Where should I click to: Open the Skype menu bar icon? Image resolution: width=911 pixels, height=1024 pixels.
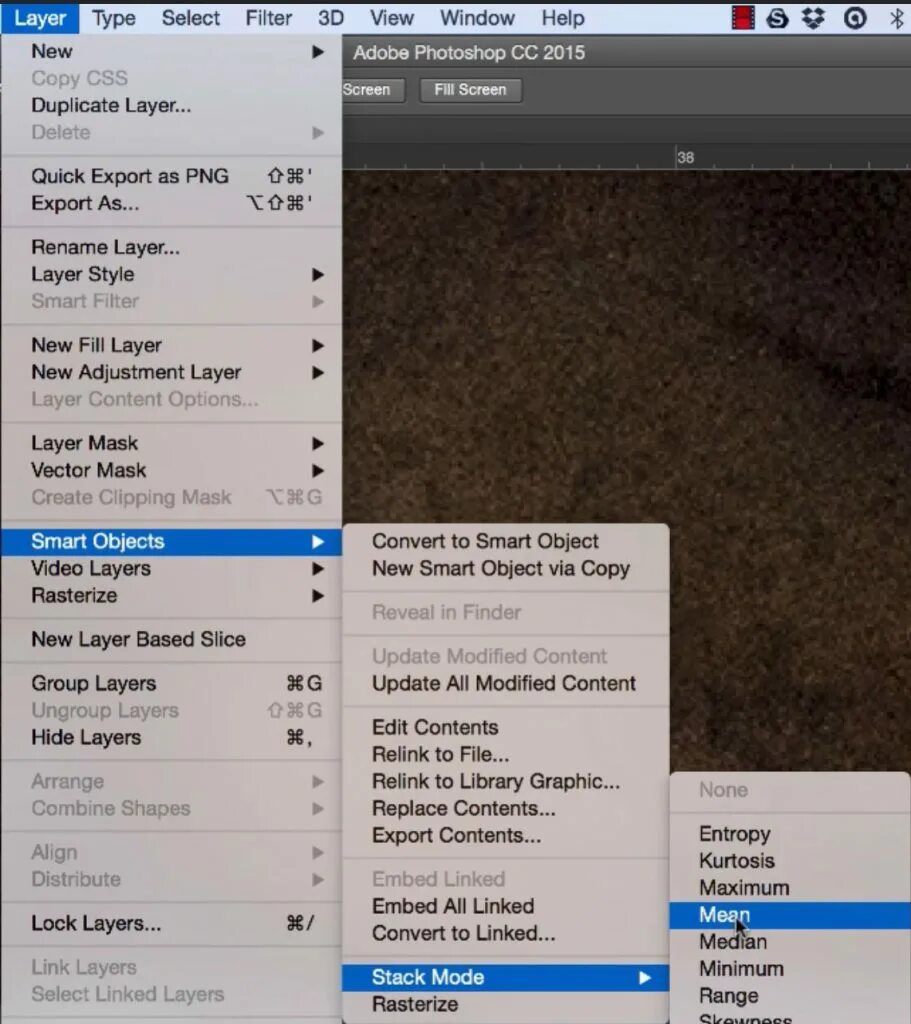[777, 18]
